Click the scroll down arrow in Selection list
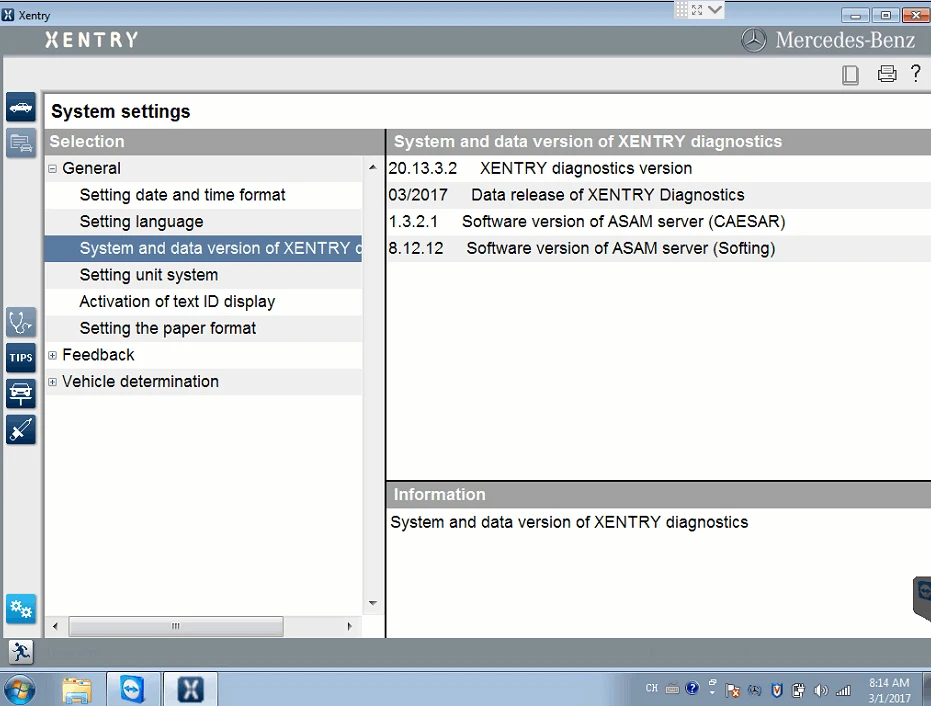Image resolution: width=931 pixels, height=706 pixels. click(373, 603)
